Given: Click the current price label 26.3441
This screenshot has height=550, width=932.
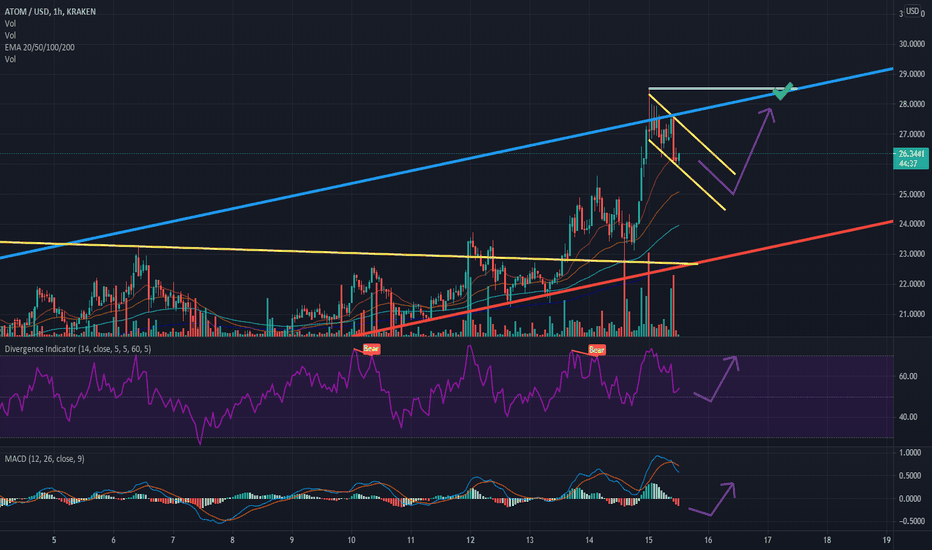Looking at the screenshot, I should coord(911,153).
